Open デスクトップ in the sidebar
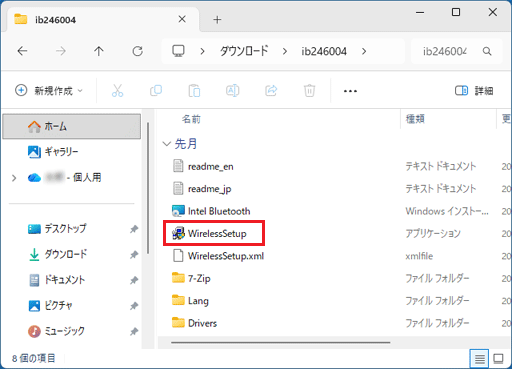The height and width of the screenshot is (369, 512). (x=57, y=229)
